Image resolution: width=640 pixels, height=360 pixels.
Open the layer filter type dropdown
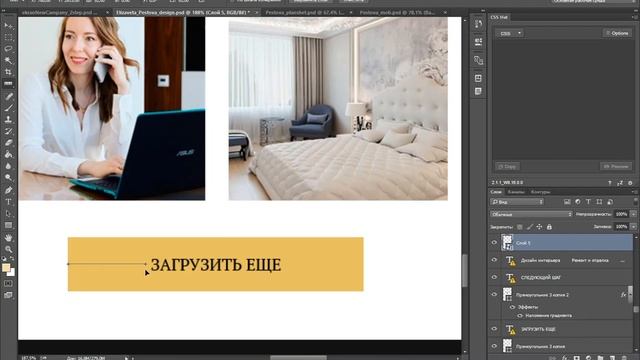pos(517,202)
